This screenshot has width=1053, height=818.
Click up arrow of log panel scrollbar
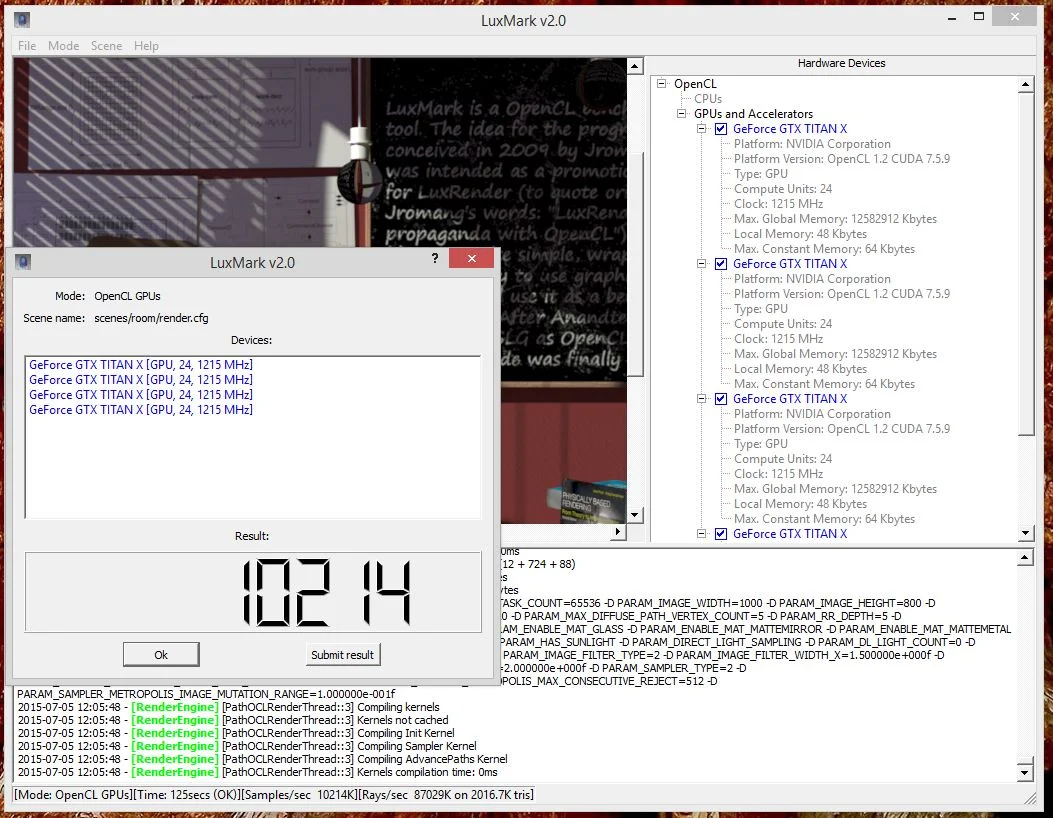pos(1025,558)
